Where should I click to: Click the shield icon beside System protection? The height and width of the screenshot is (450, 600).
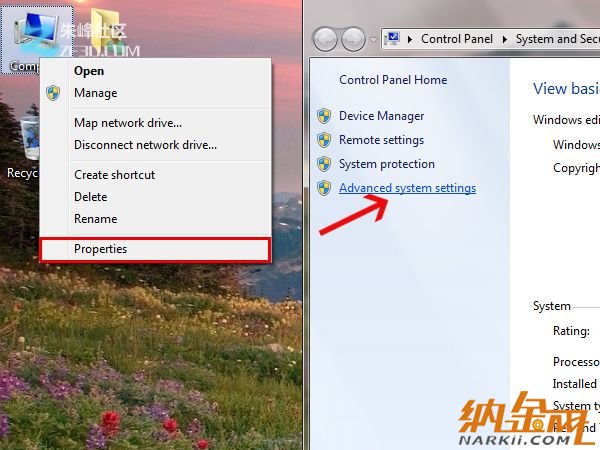click(x=324, y=164)
